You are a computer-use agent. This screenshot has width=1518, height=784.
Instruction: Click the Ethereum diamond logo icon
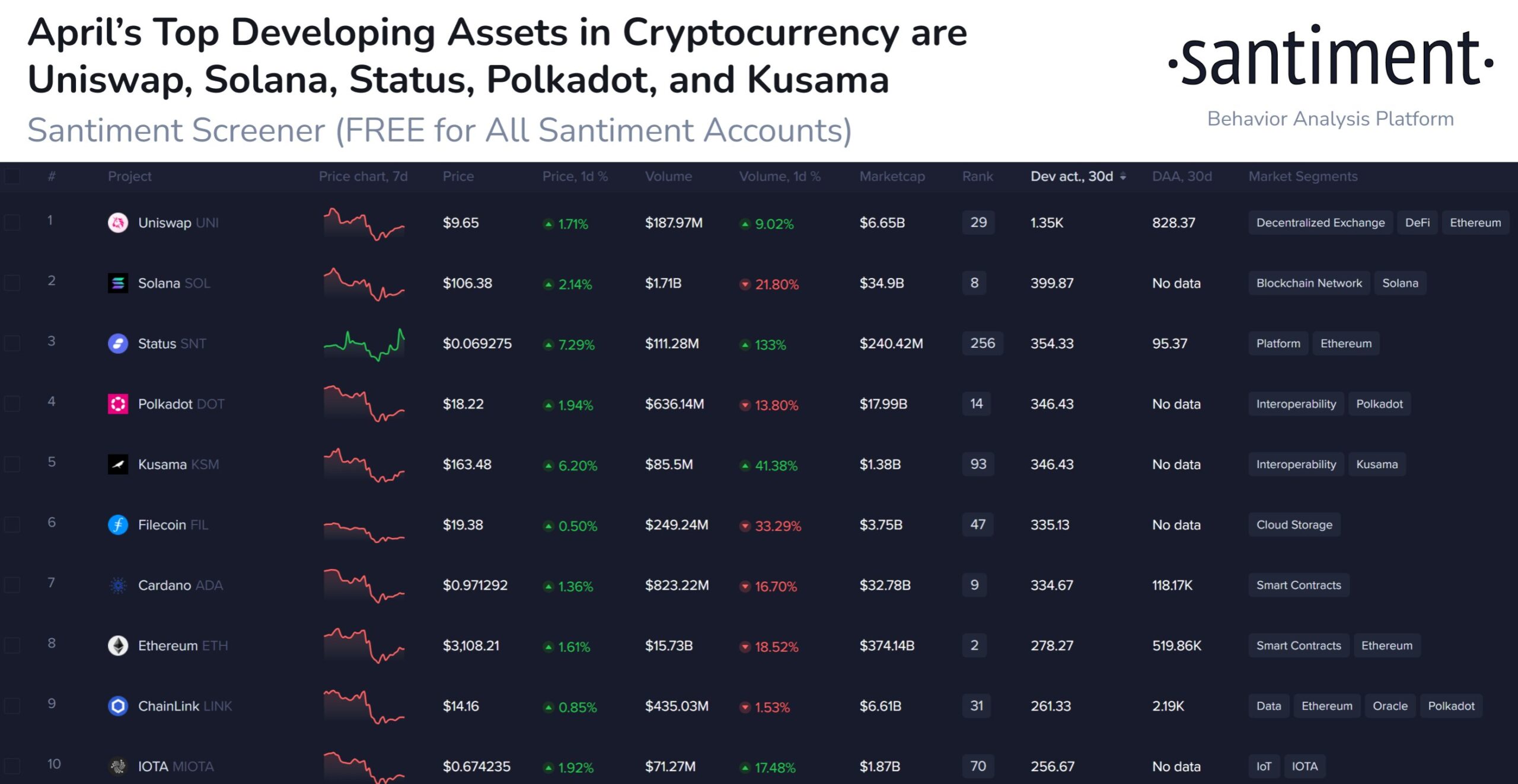118,646
